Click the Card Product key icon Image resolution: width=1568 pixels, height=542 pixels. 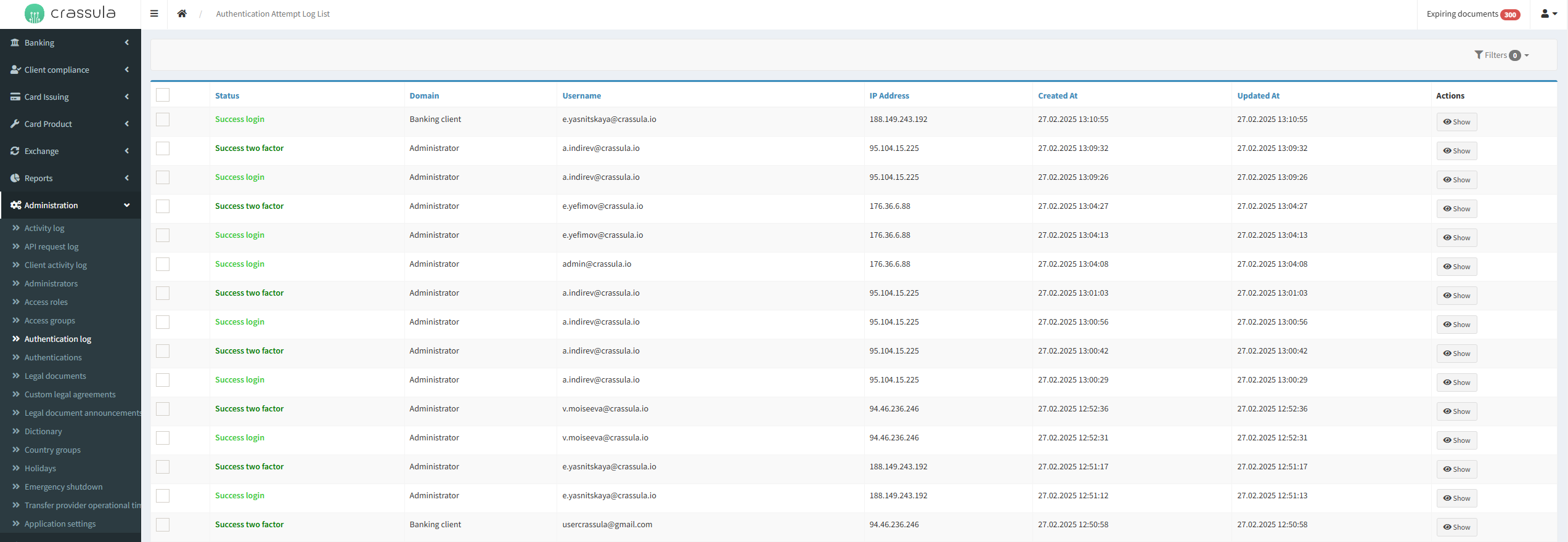click(15, 124)
